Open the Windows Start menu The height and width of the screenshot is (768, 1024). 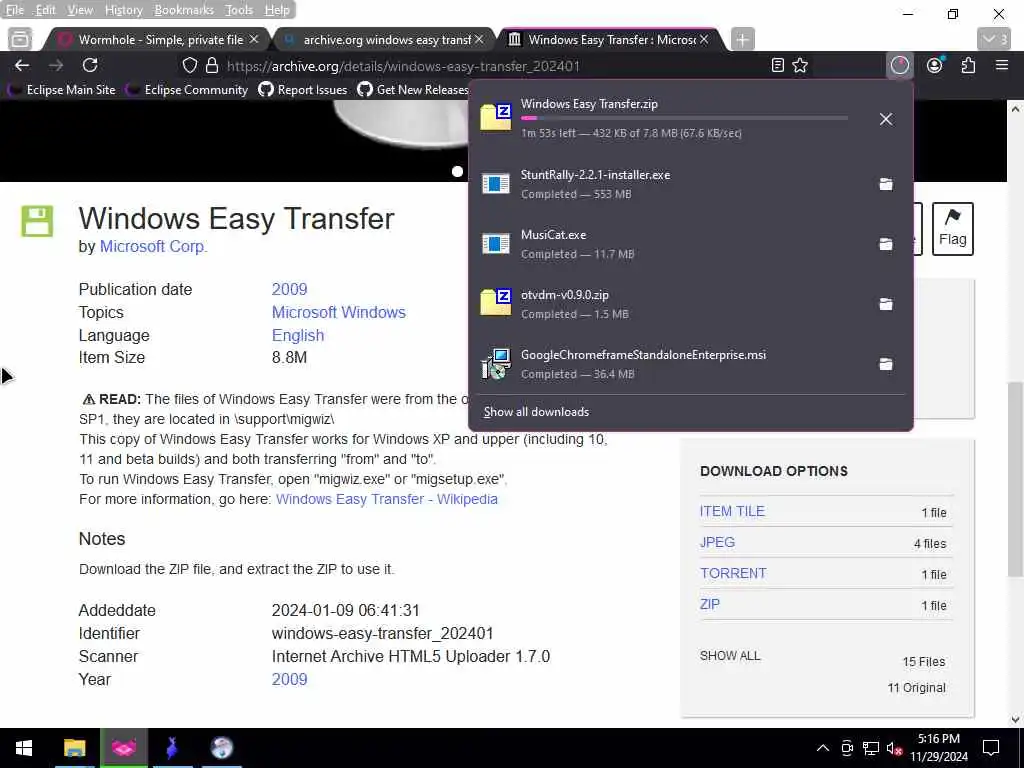[x=24, y=748]
